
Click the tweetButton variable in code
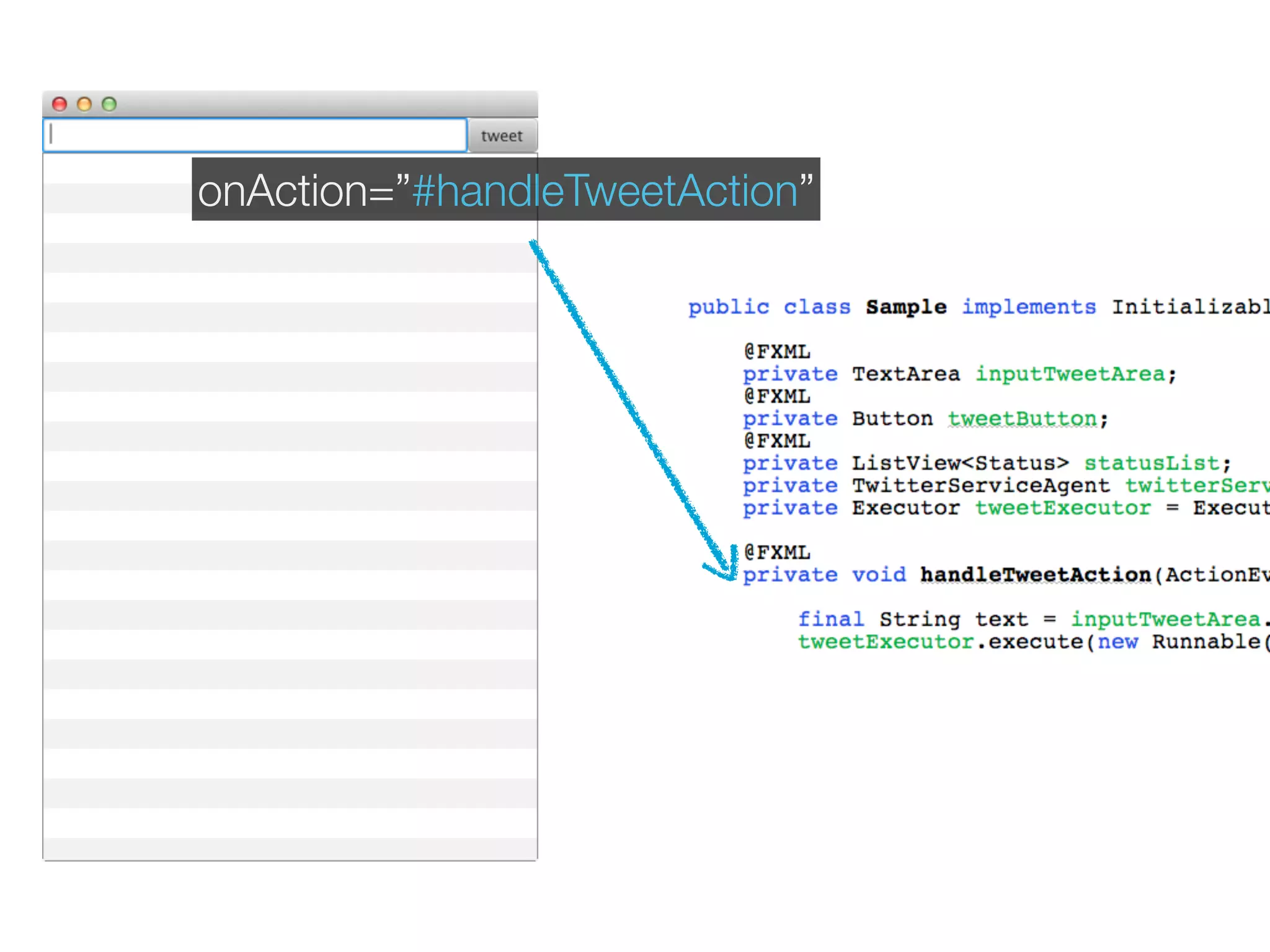(x=1023, y=418)
